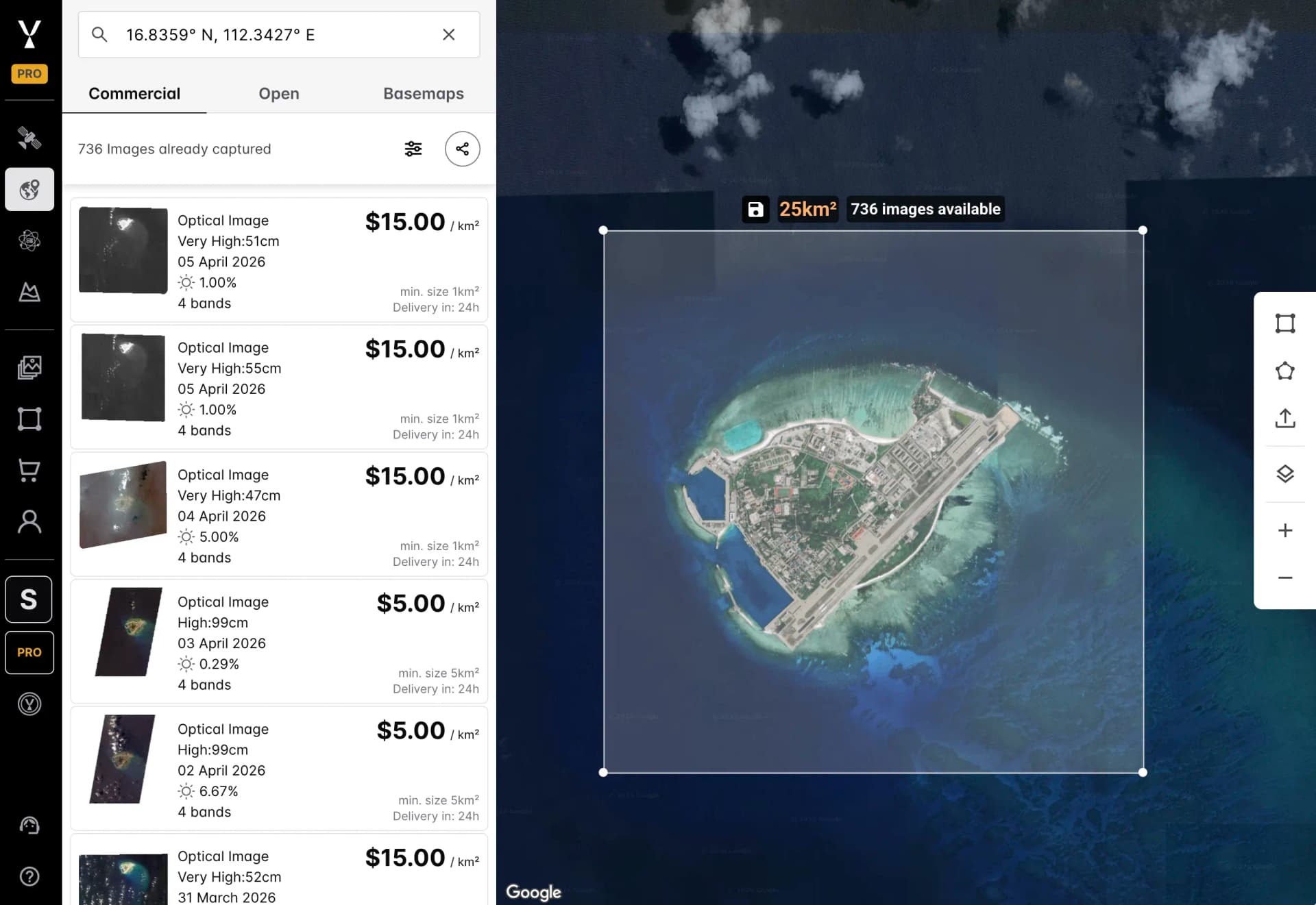
Task: Open the basemap images panel in sidebar
Action: 29,368
